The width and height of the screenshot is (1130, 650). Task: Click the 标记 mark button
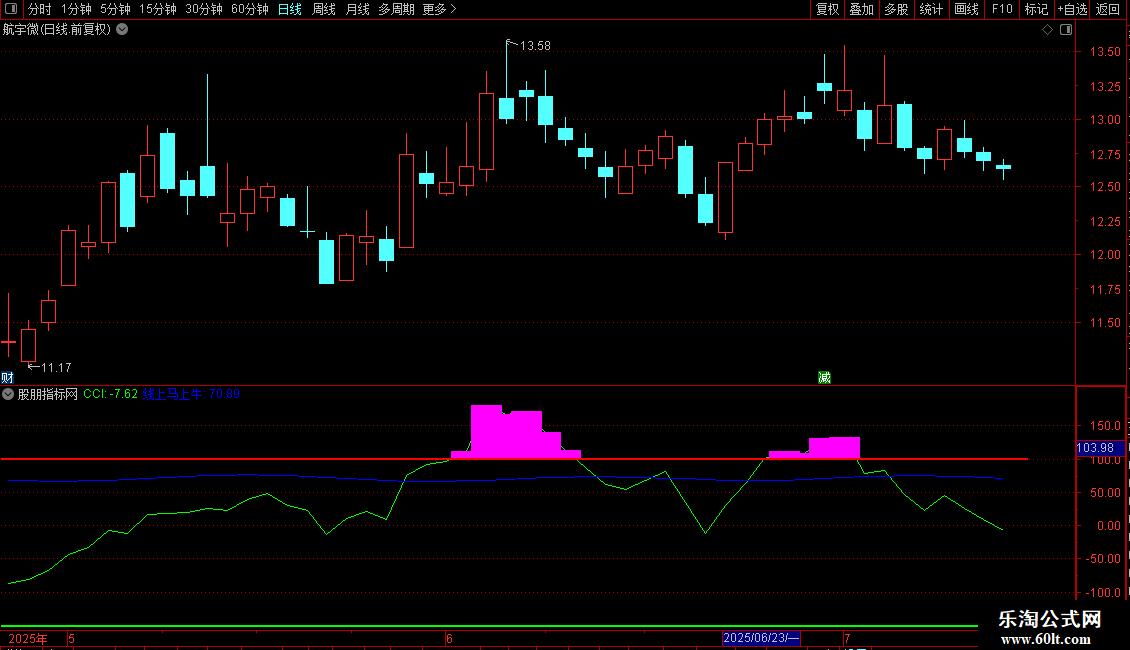tap(1036, 9)
